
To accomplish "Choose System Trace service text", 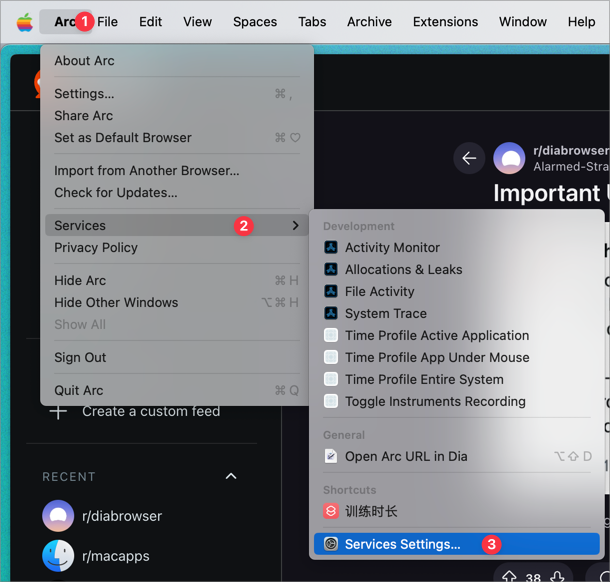I will click(x=386, y=313).
